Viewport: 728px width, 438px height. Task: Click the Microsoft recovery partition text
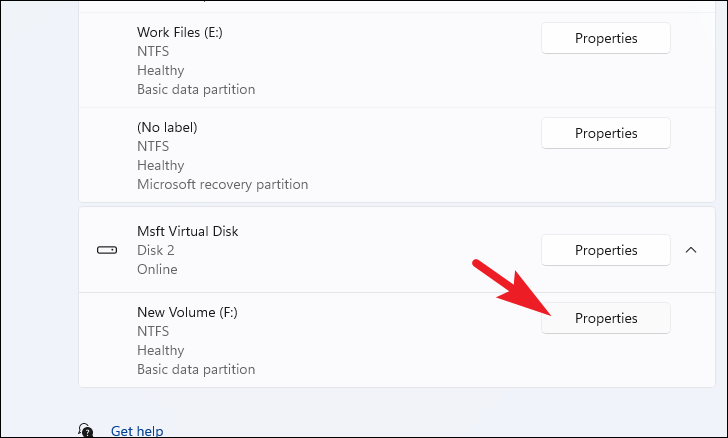[222, 184]
